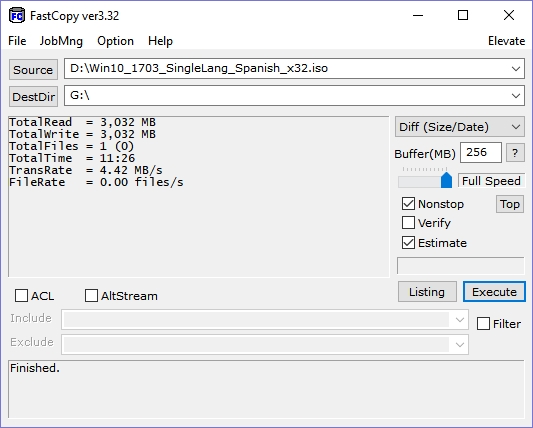Click the DestDir button
Screen dimensions: 533x428
[33, 97]
